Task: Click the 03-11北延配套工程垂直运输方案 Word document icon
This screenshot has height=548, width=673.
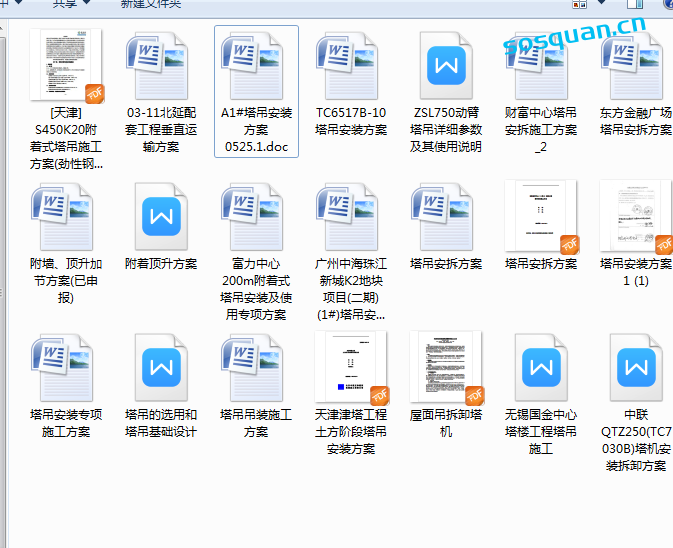Action: point(160,66)
